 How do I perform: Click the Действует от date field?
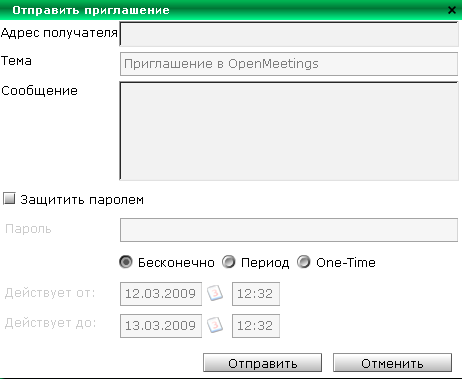tap(161, 294)
